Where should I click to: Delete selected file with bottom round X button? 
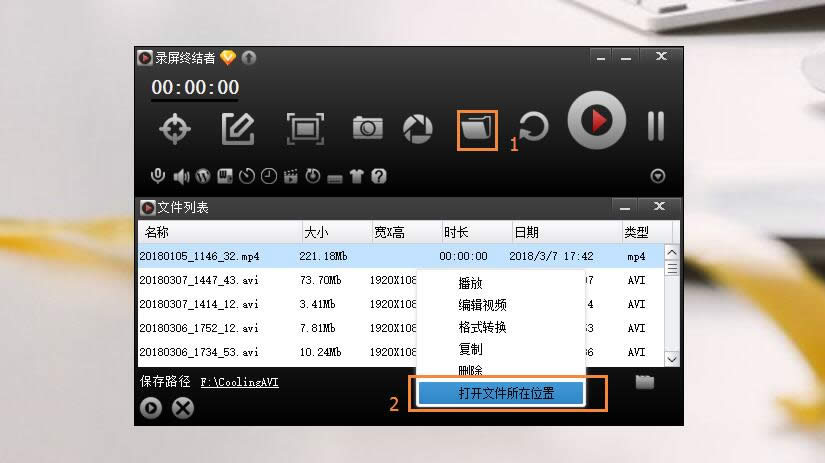[x=183, y=408]
